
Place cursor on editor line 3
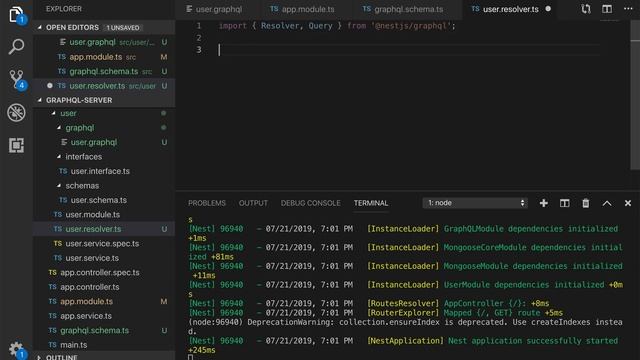point(408,50)
